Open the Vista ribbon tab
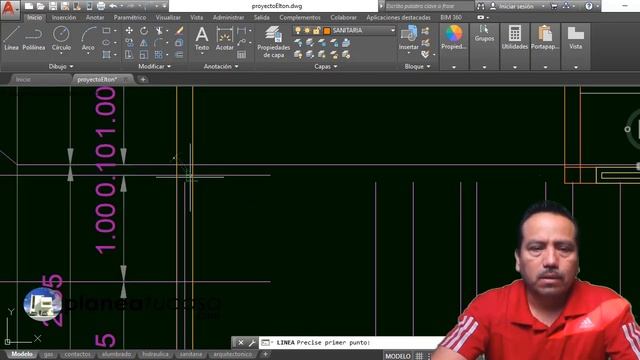Screen dimensions: 640x360 pyautogui.click(x=196, y=18)
